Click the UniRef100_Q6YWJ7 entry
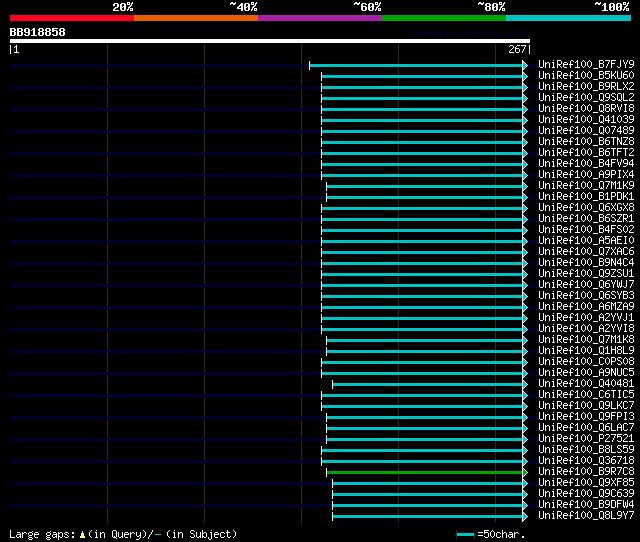Viewport: 640px width, 542px height. 586,284
